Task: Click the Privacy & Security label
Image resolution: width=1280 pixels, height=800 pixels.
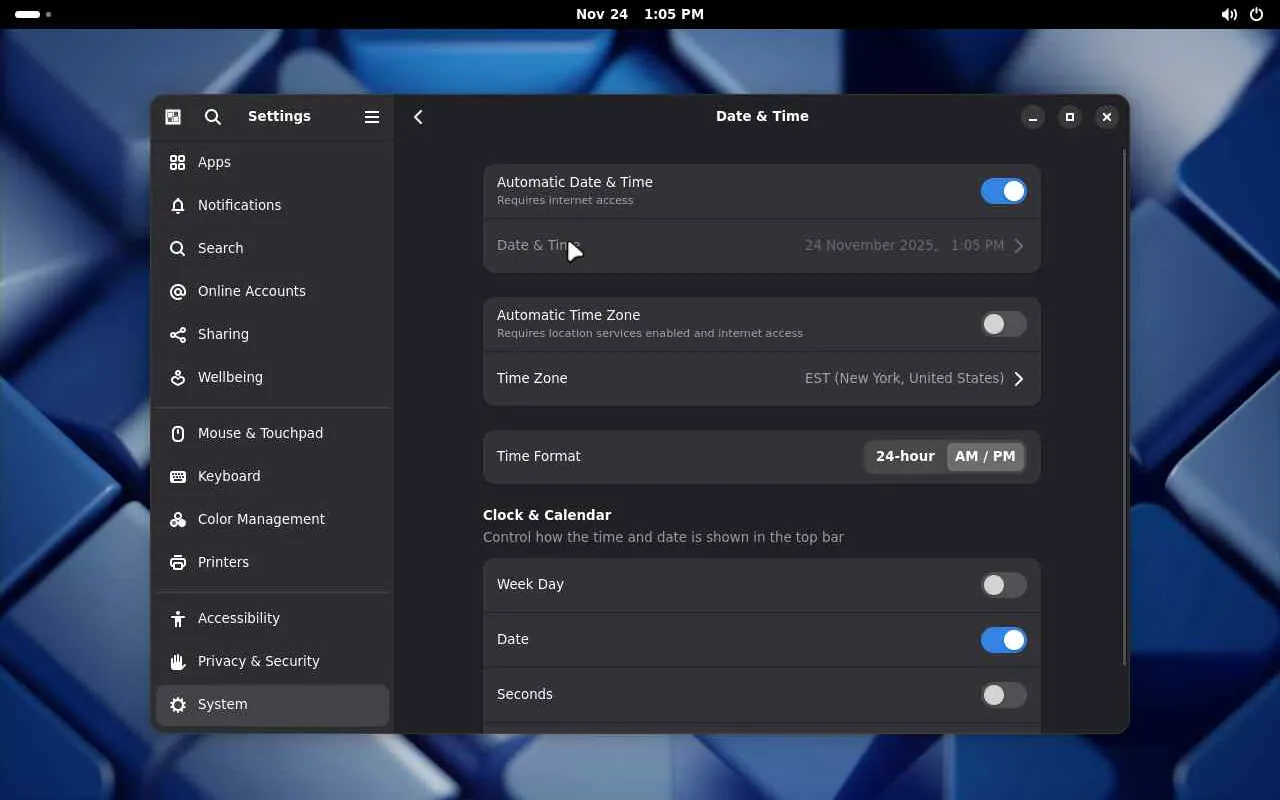Action: 259,661
